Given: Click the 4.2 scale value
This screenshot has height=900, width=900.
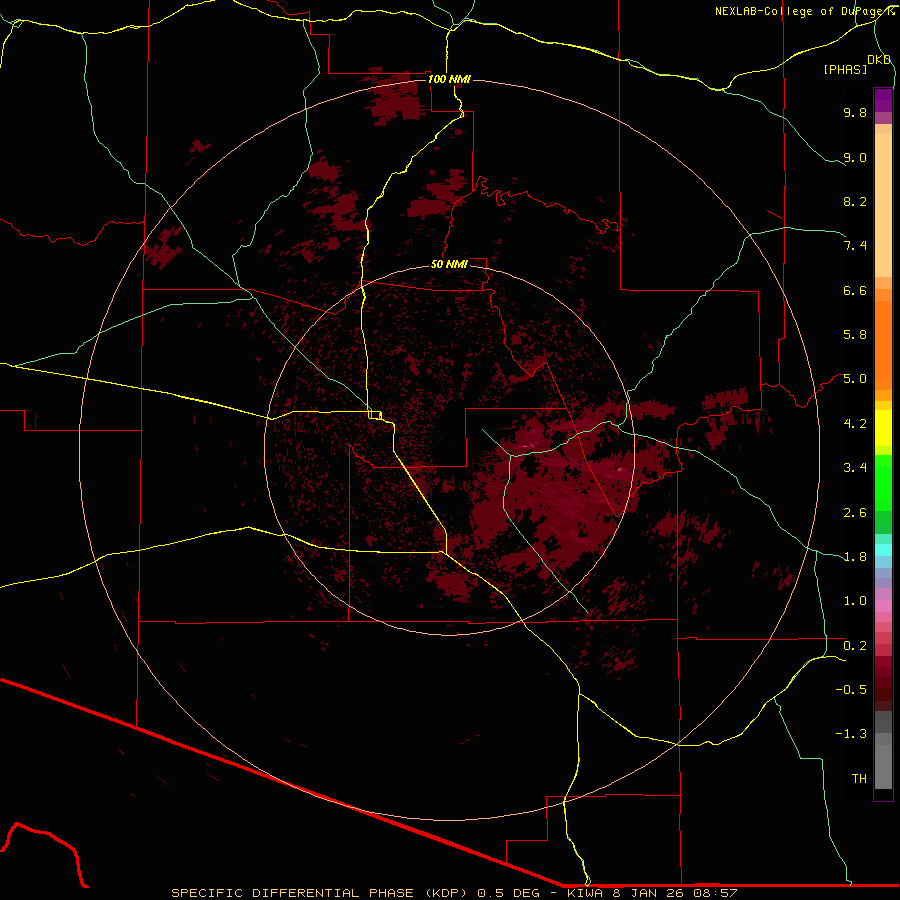Looking at the screenshot, I should point(855,424).
